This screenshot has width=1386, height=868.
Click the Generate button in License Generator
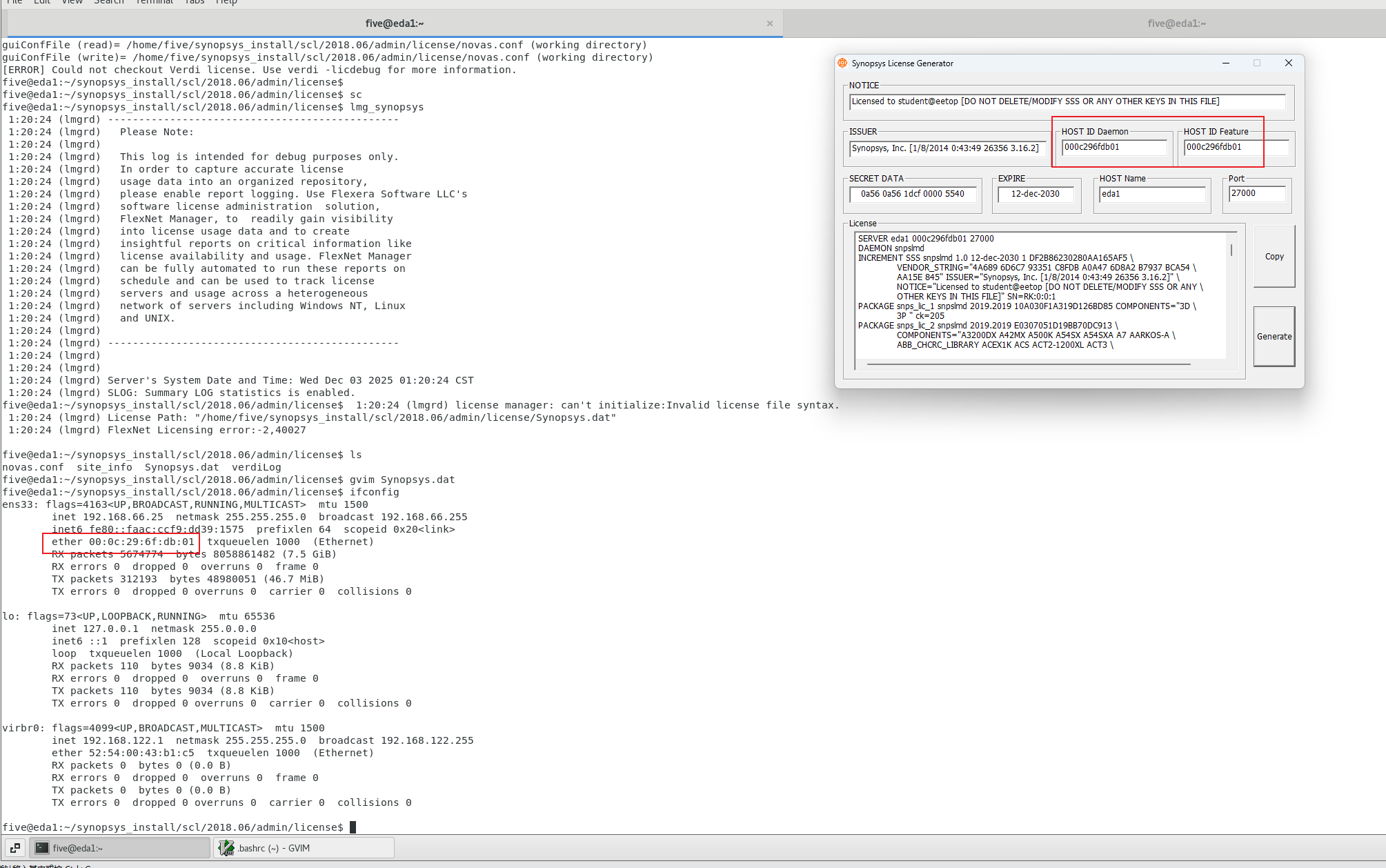point(1274,336)
